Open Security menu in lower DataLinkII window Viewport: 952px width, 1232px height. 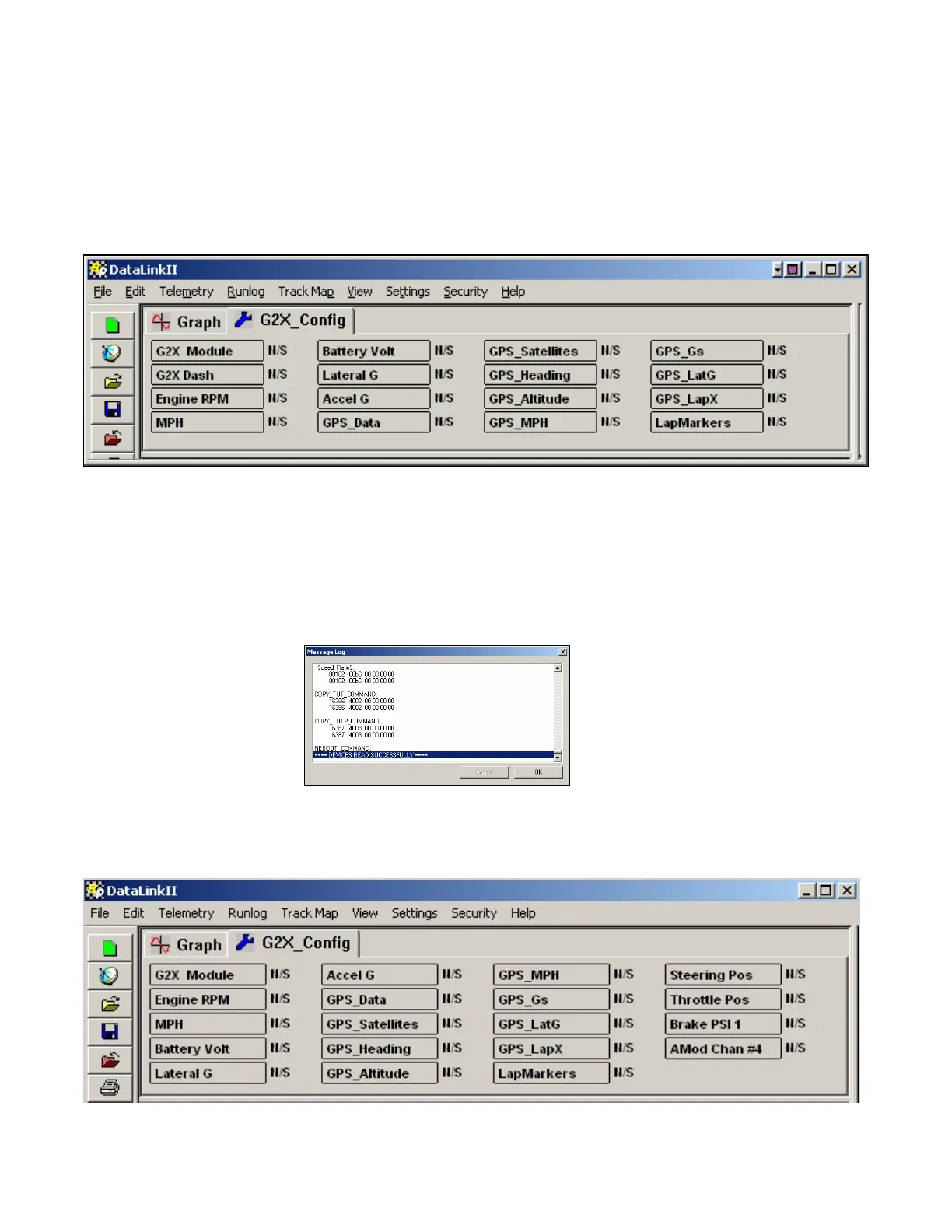[474, 913]
